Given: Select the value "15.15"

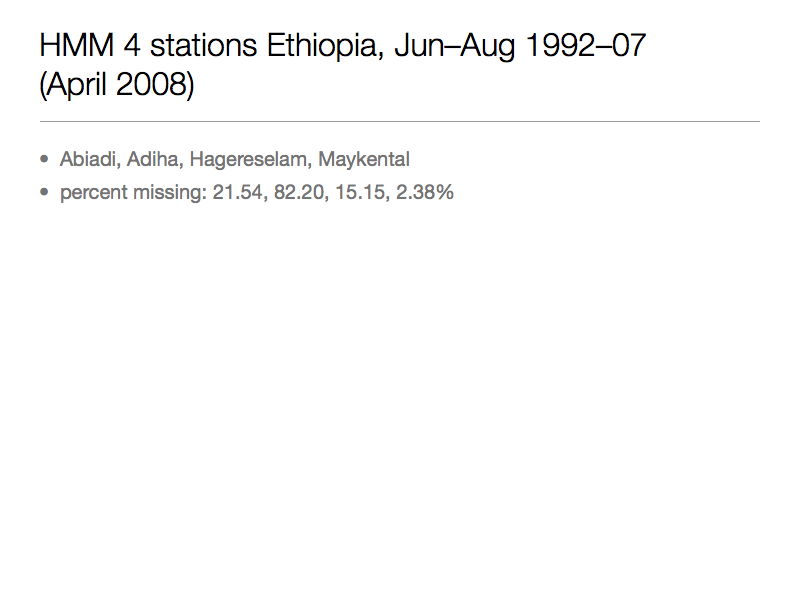Looking at the screenshot, I should pyautogui.click(x=359, y=192).
